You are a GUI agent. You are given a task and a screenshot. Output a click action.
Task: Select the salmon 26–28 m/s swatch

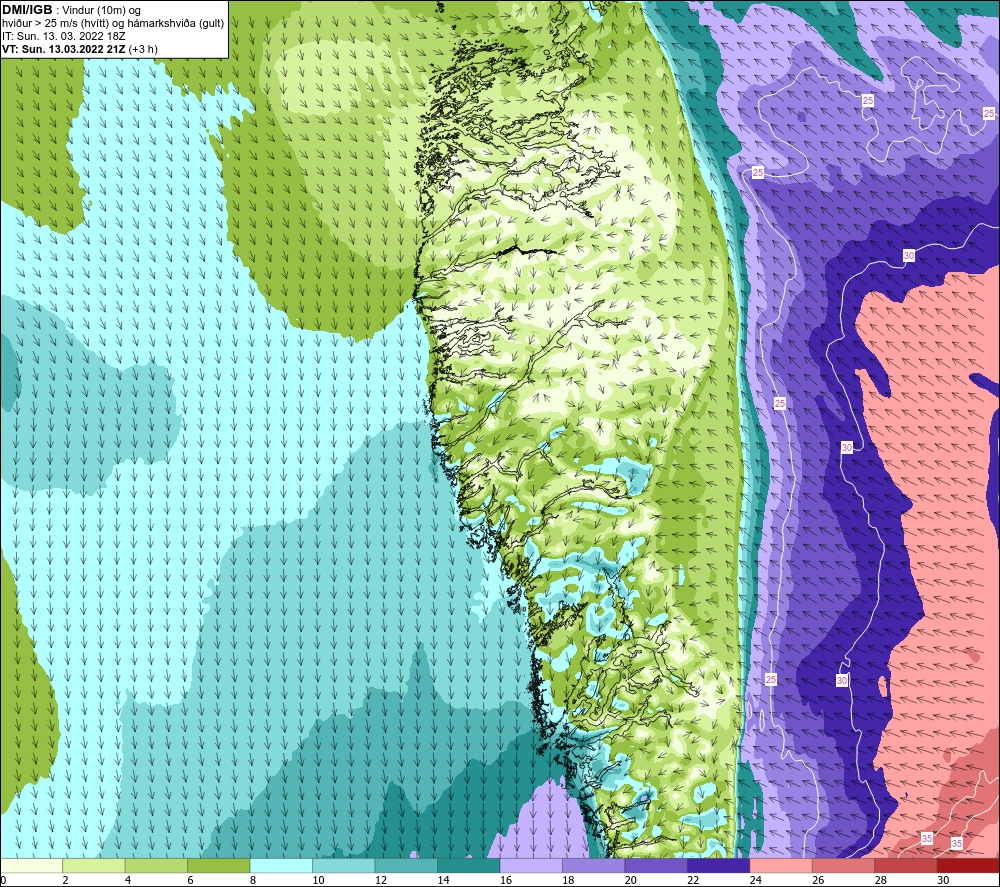(x=844, y=865)
